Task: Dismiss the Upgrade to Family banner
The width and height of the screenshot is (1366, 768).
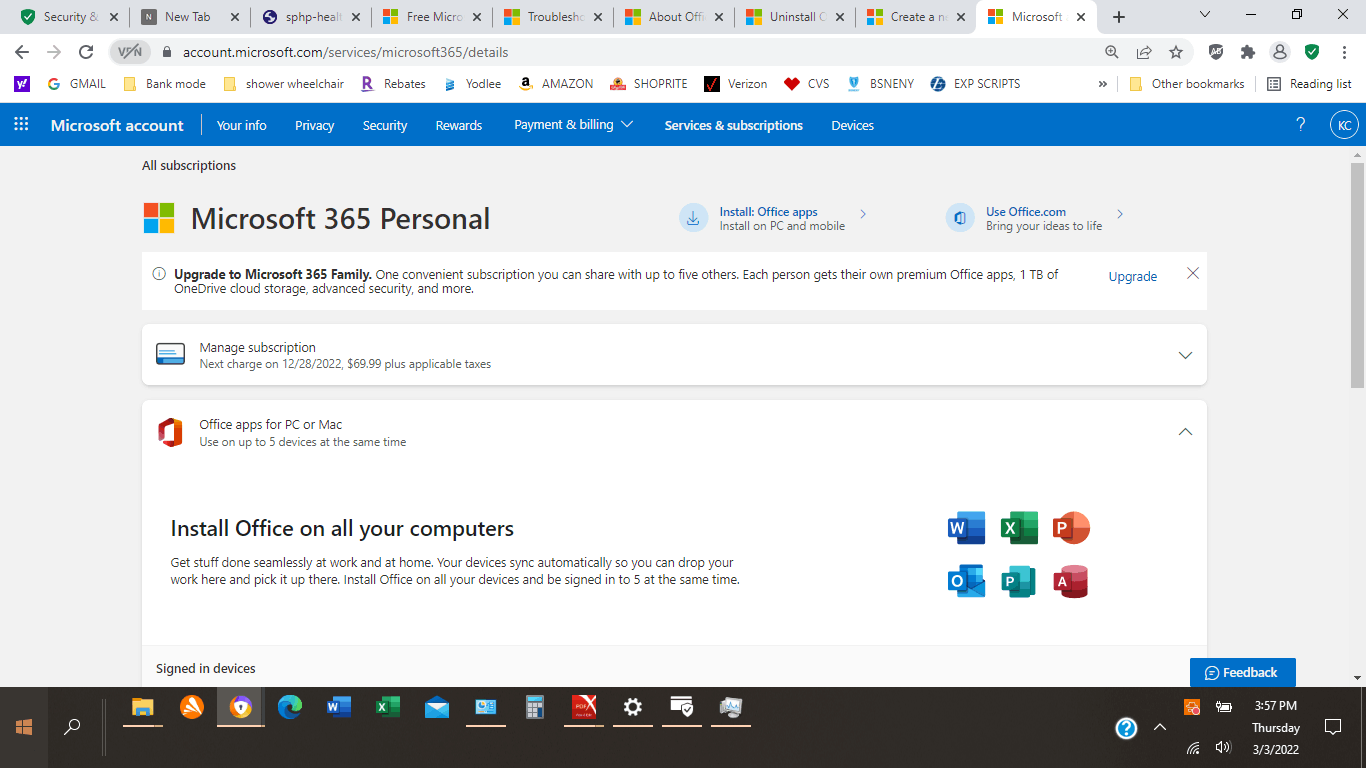Action: [x=1193, y=273]
